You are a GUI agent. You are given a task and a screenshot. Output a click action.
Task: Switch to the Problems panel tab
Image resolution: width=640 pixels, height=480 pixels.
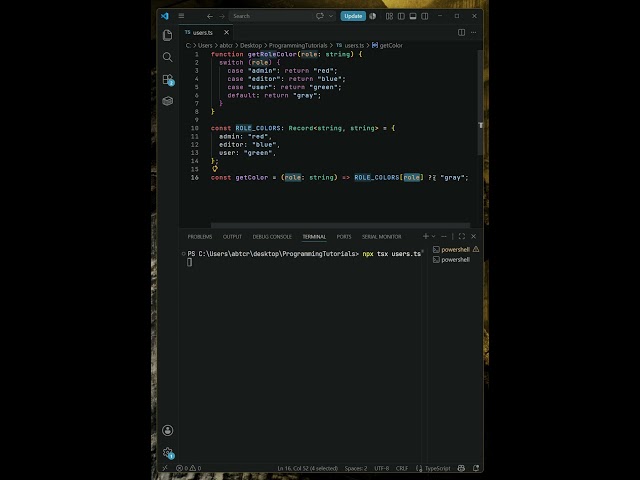point(200,237)
